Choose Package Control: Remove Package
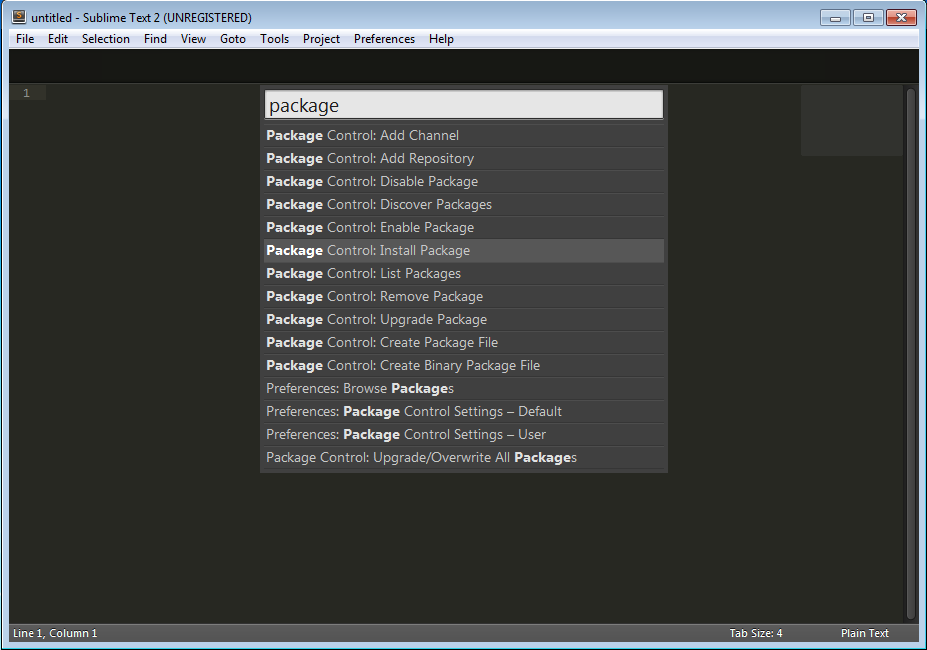Viewport: 927px width, 650px height. [464, 297]
